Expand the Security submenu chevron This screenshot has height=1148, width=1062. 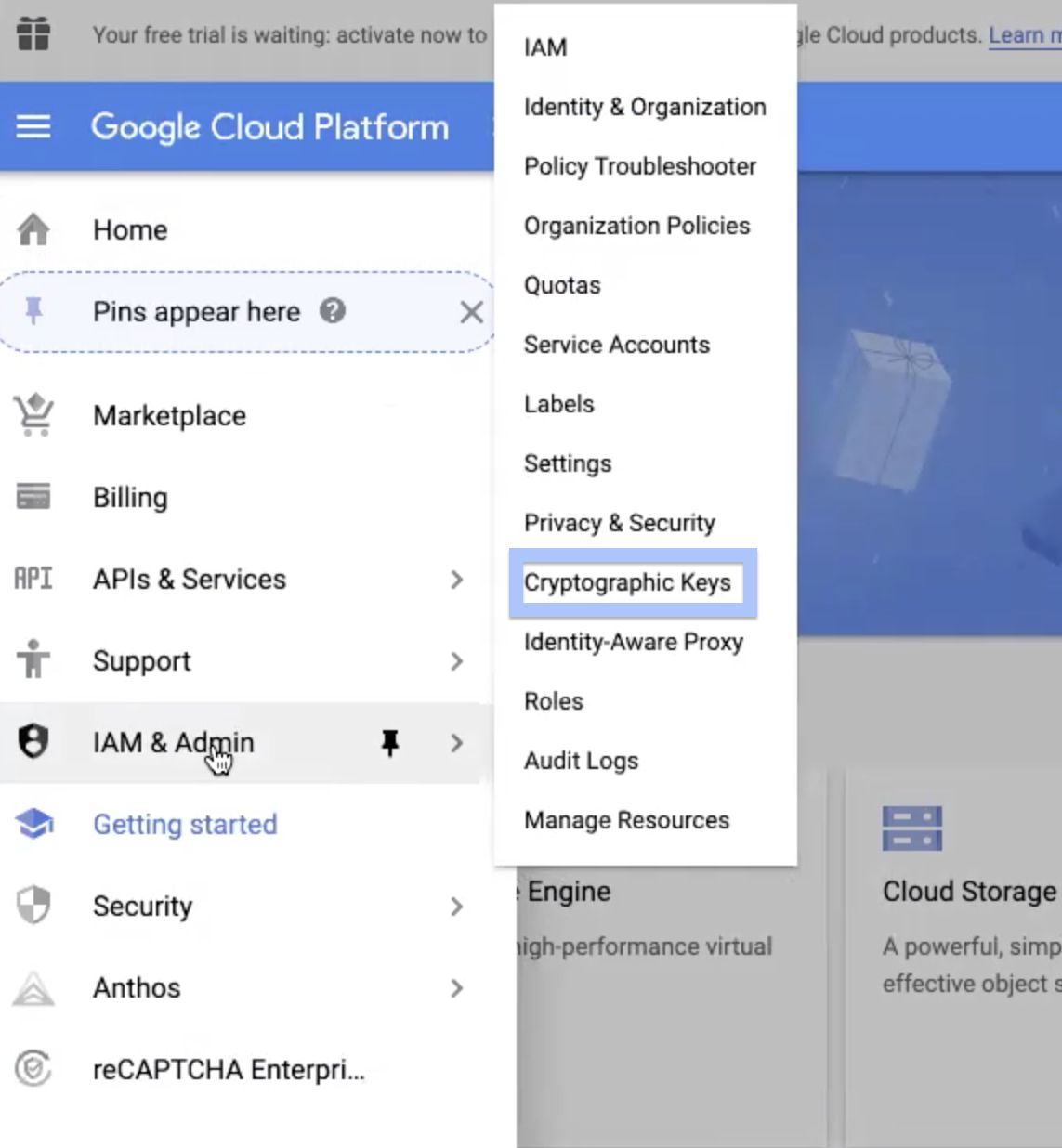(456, 907)
